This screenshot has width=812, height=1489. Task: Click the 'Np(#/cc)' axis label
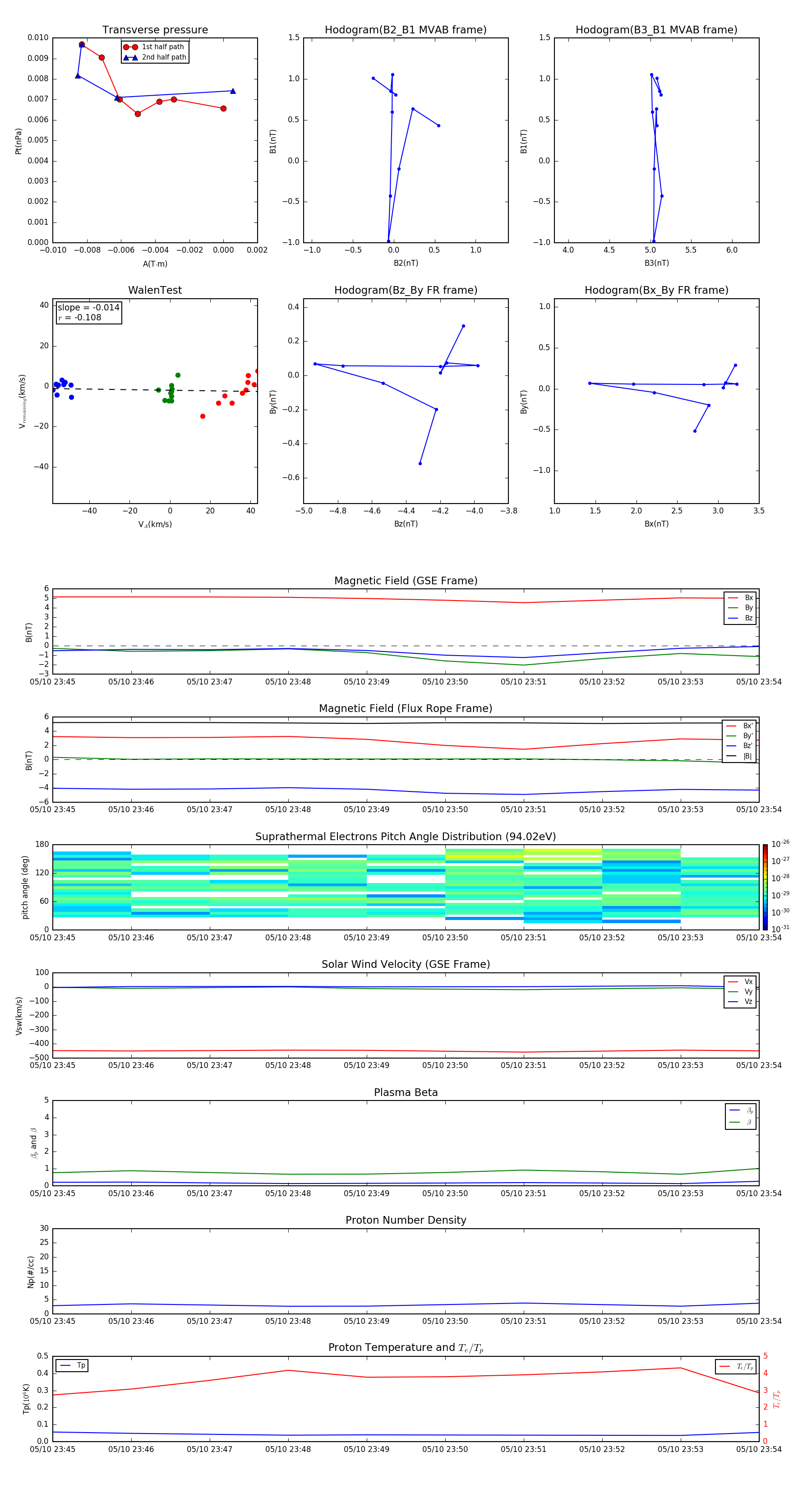tap(31, 1272)
